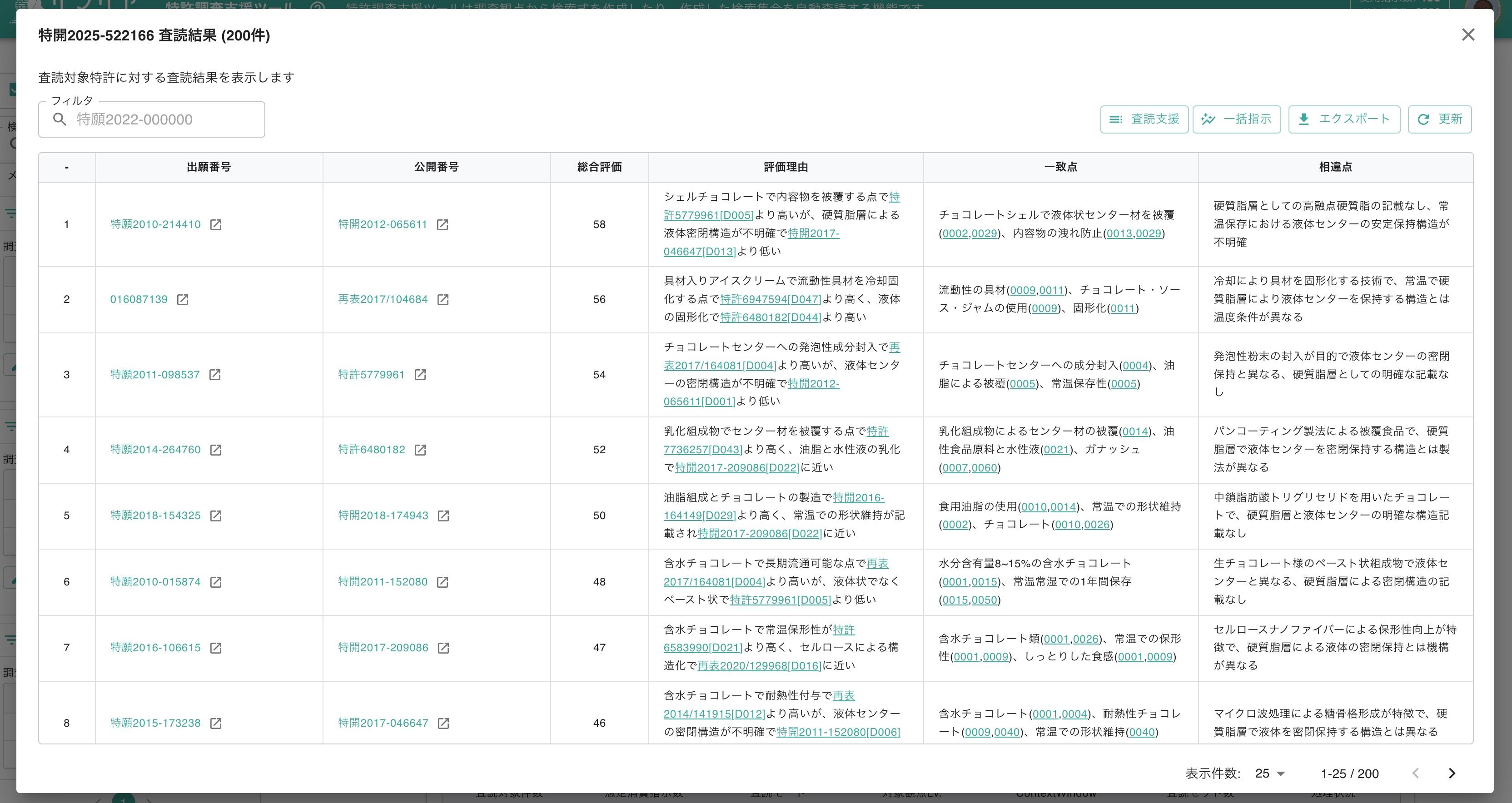Viewport: 1512px width, 803px height.
Task: Open publication 再表2017/104684 link
Action: (x=383, y=299)
